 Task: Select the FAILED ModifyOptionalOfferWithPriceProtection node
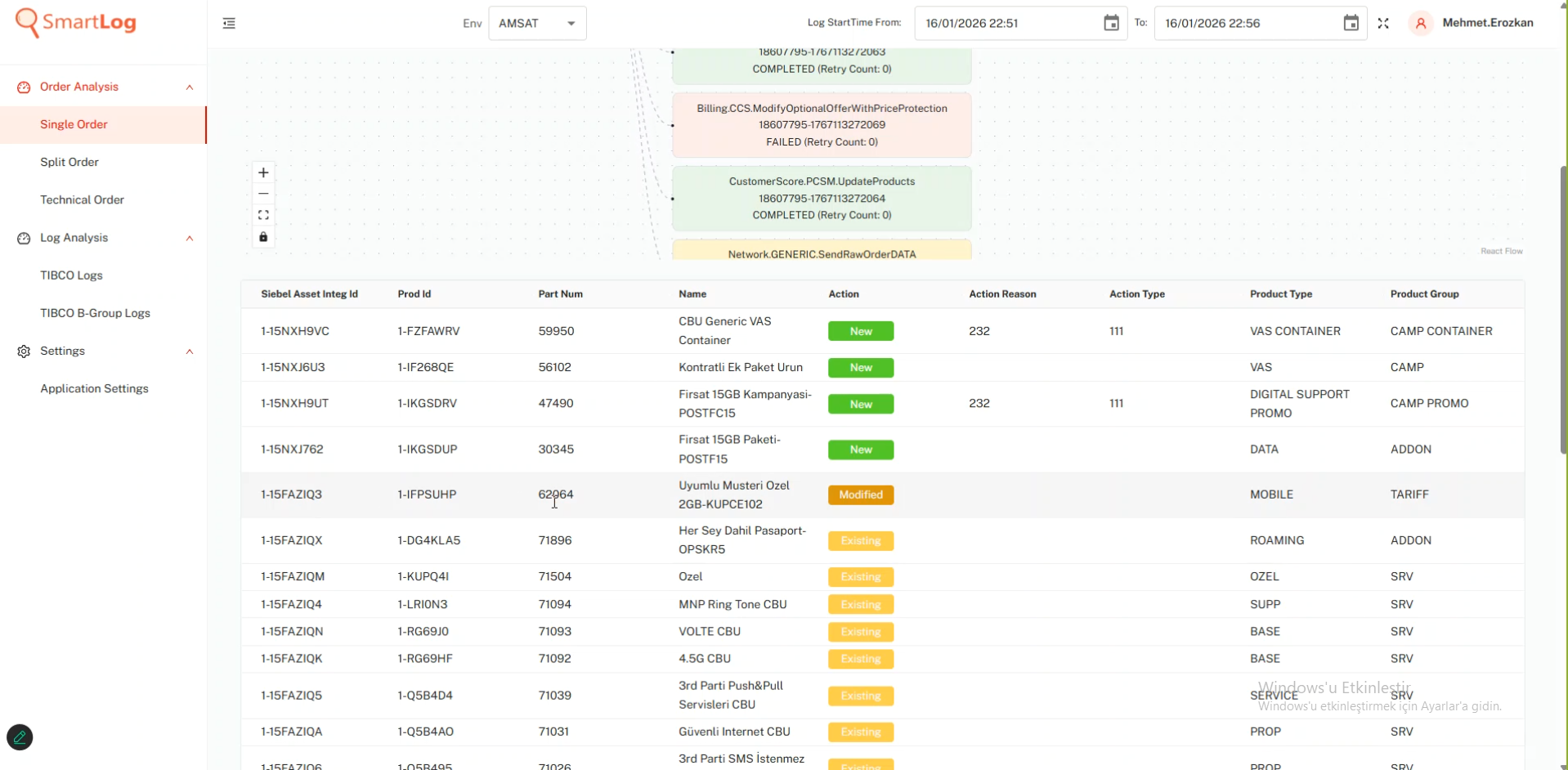[x=822, y=125]
